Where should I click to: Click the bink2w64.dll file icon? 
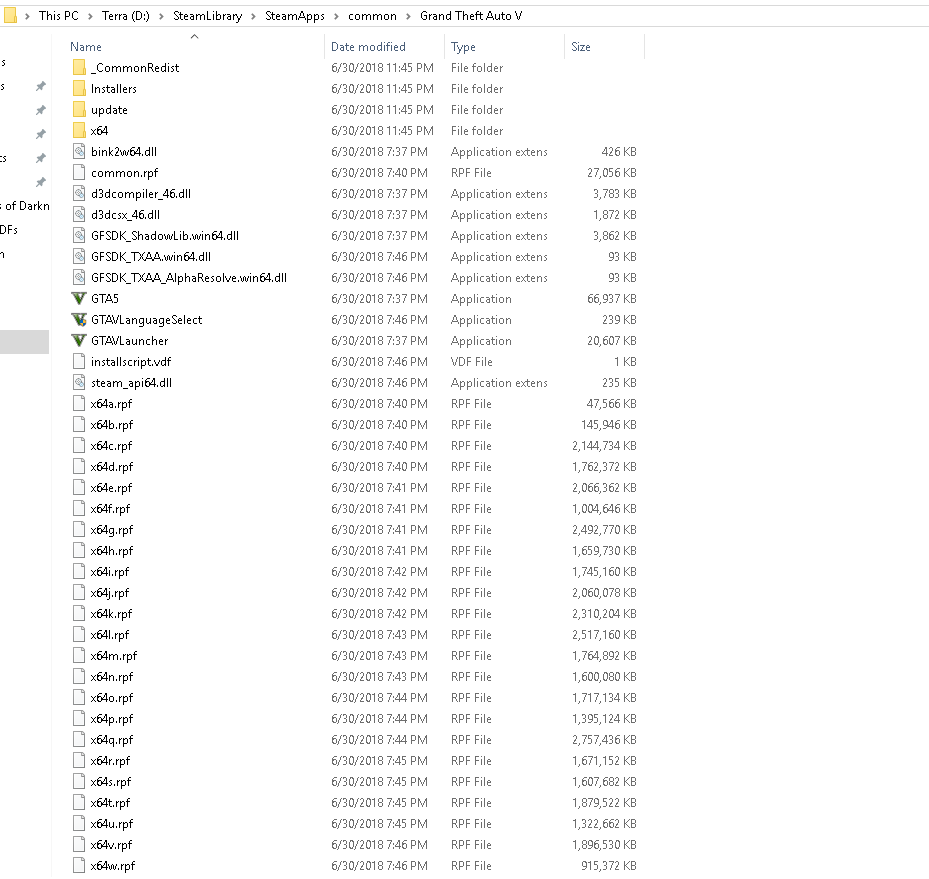(79, 152)
